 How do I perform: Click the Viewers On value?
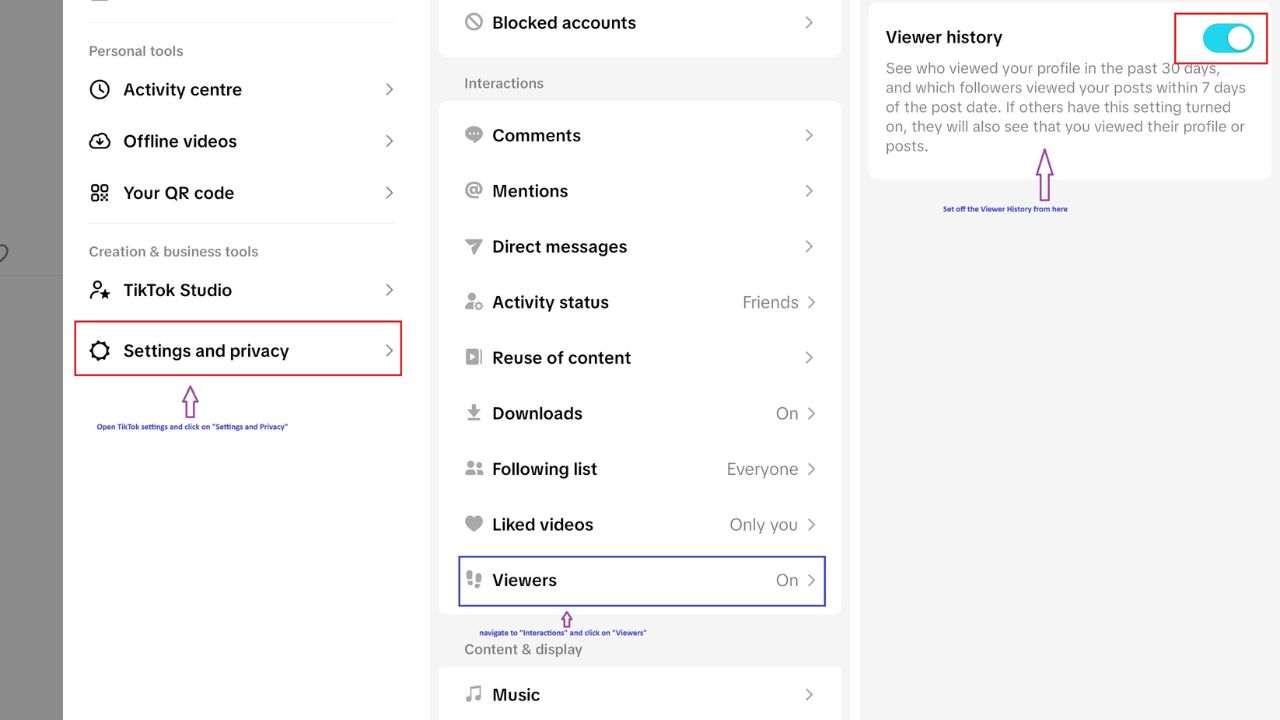tap(787, 580)
